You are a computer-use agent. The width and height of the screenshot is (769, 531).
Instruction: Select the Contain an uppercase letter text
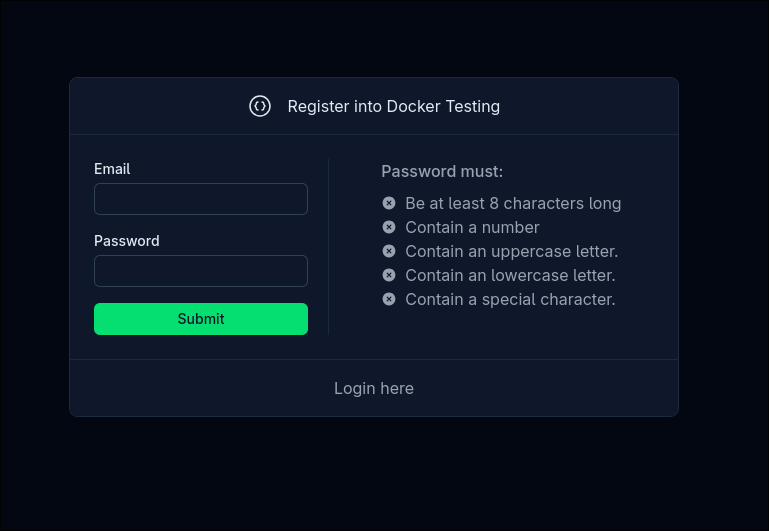[x=511, y=251]
